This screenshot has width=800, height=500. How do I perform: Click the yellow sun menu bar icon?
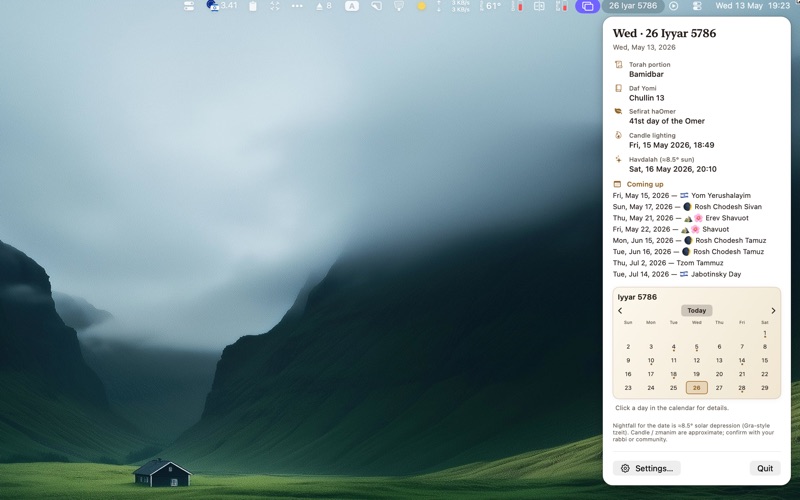coord(421,6)
